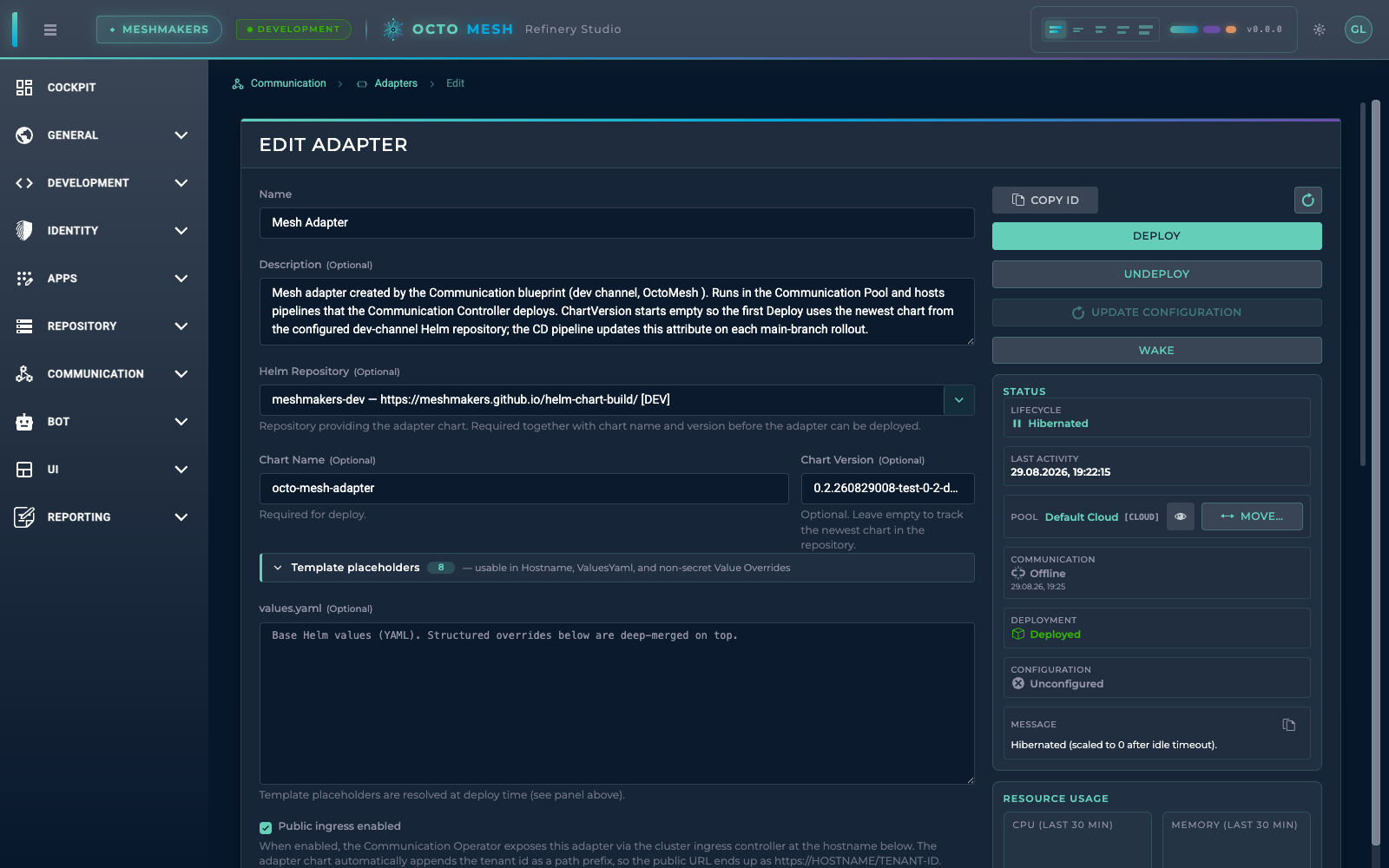The width and height of the screenshot is (1389, 868).
Task: Click the Cockpit dashboard icon
Action: click(24, 88)
